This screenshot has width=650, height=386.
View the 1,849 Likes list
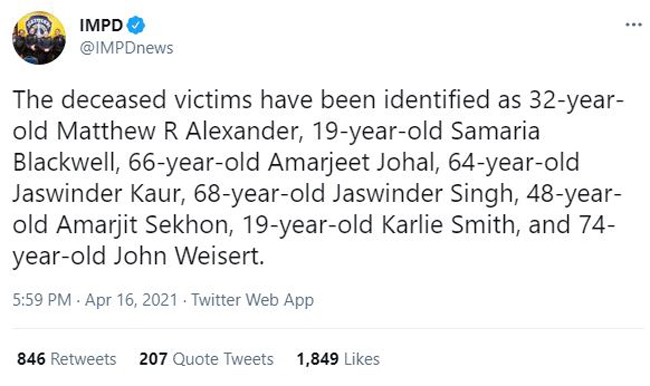click(x=338, y=359)
